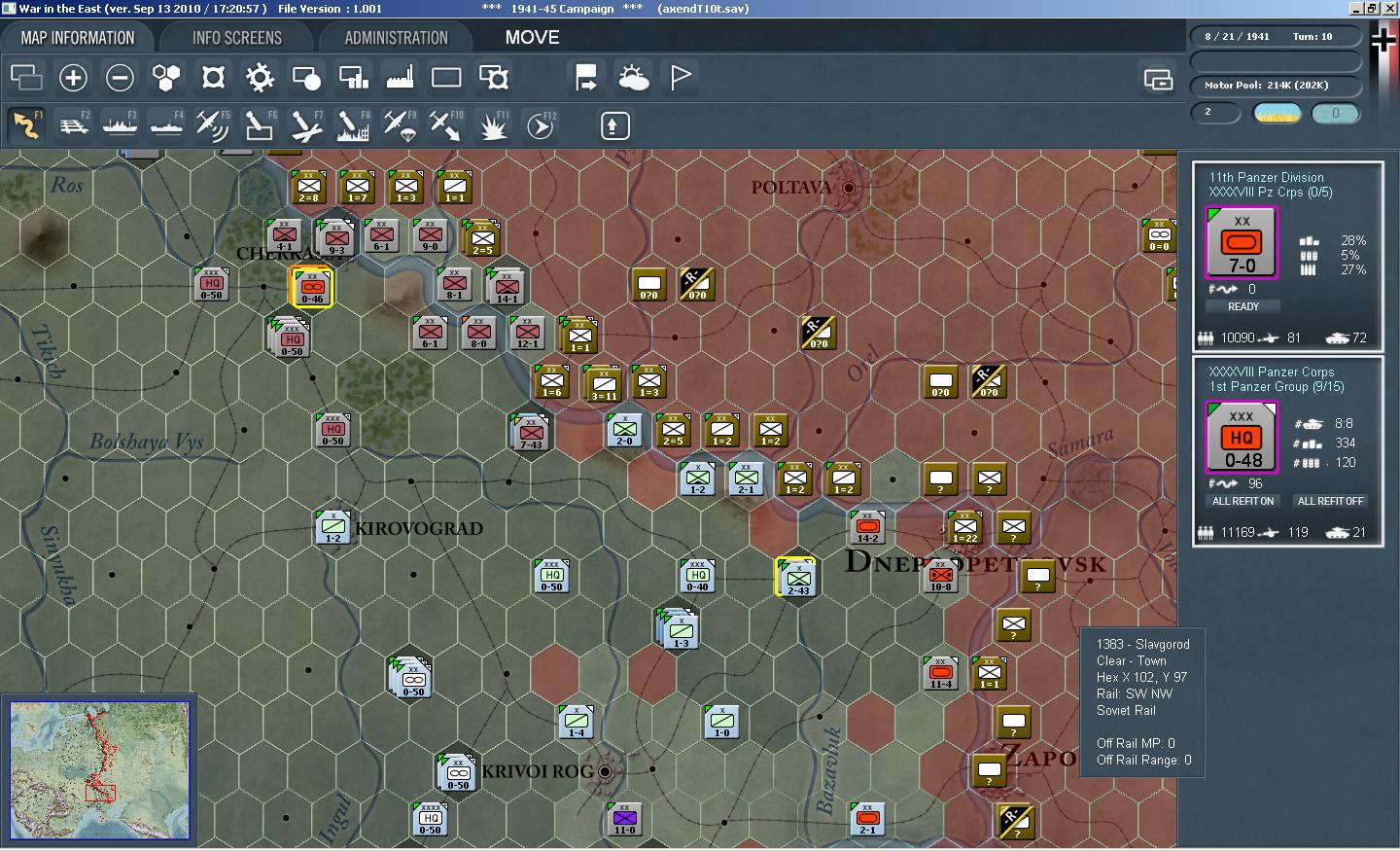
Task: Select the 11-4 panzer counter on map
Action: (x=940, y=673)
